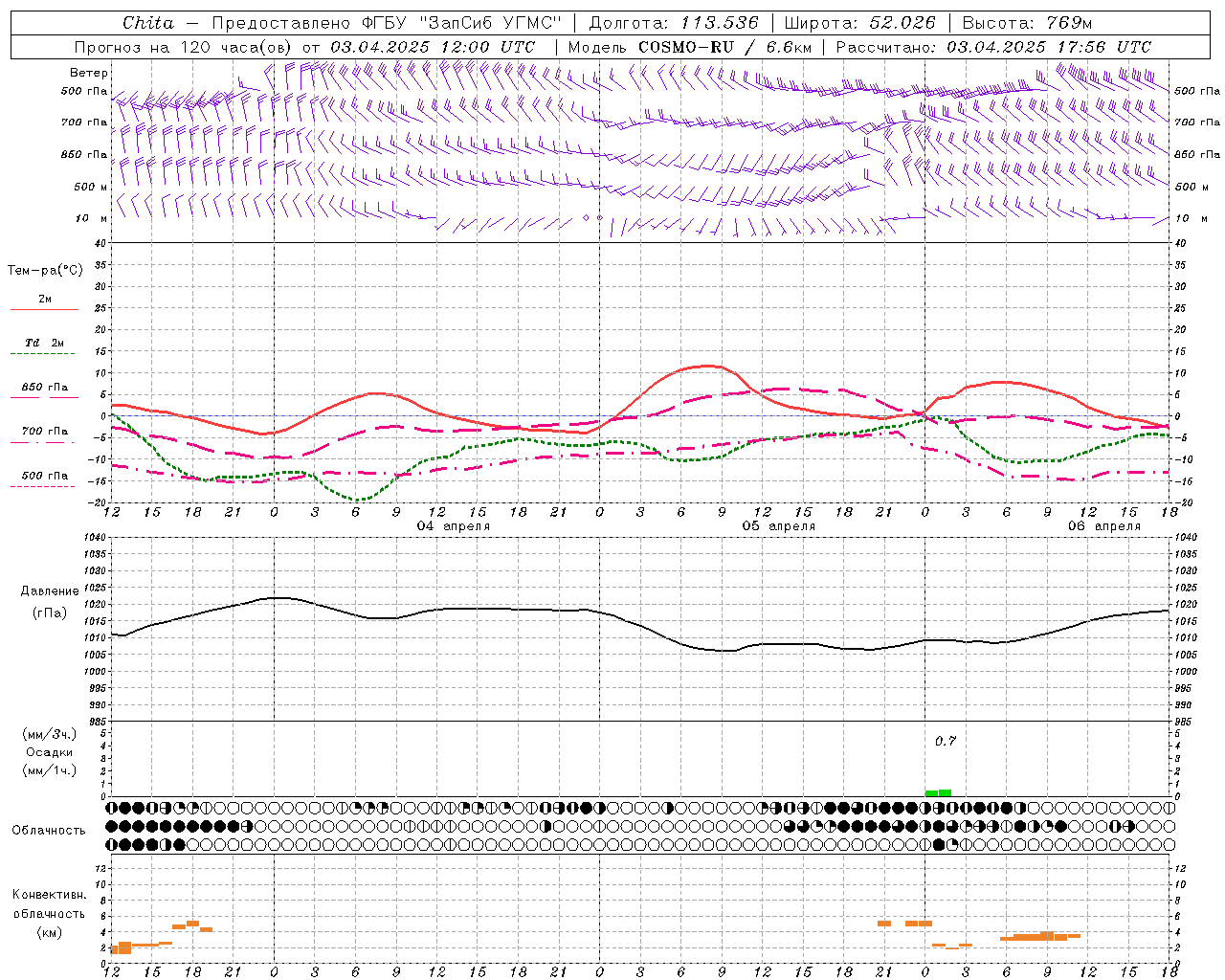Select the longitude value Долгота: 113.536

[674, 23]
